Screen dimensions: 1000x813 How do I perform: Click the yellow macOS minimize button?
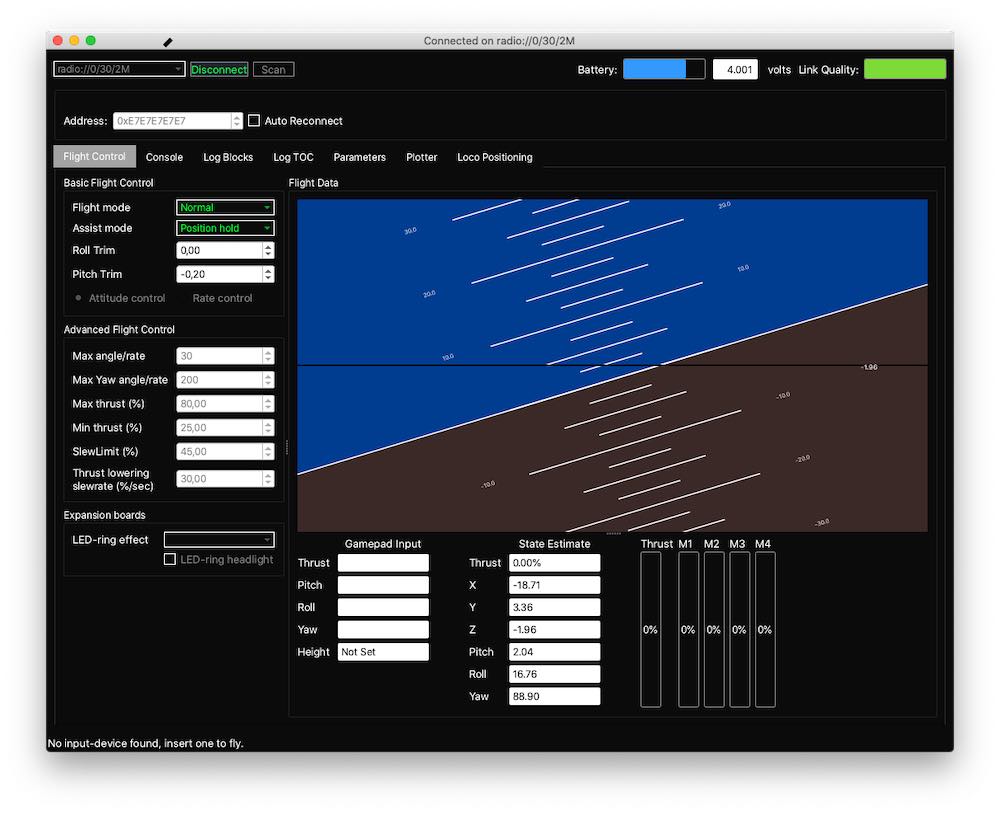74,40
